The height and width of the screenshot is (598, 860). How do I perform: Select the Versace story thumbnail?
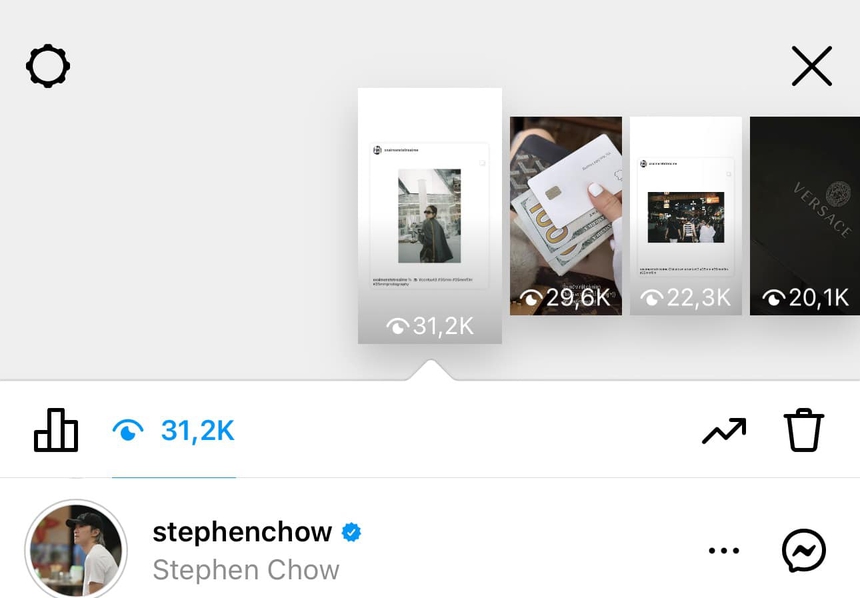805,216
